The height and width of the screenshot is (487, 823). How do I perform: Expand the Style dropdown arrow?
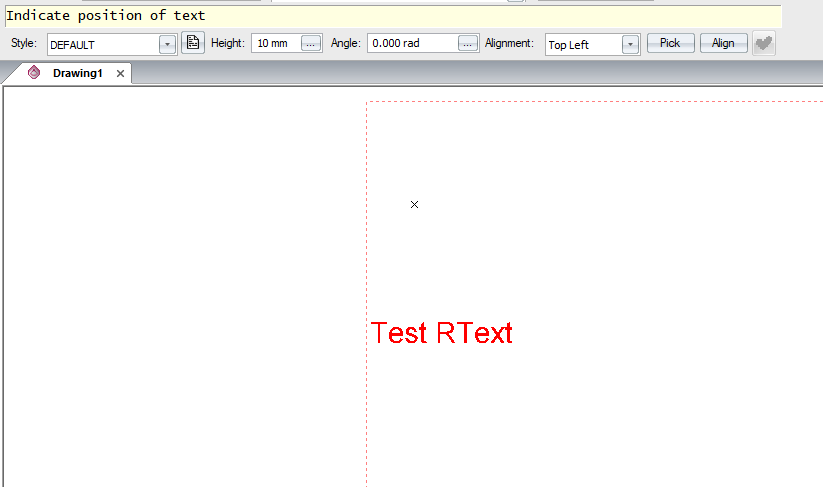(167, 44)
